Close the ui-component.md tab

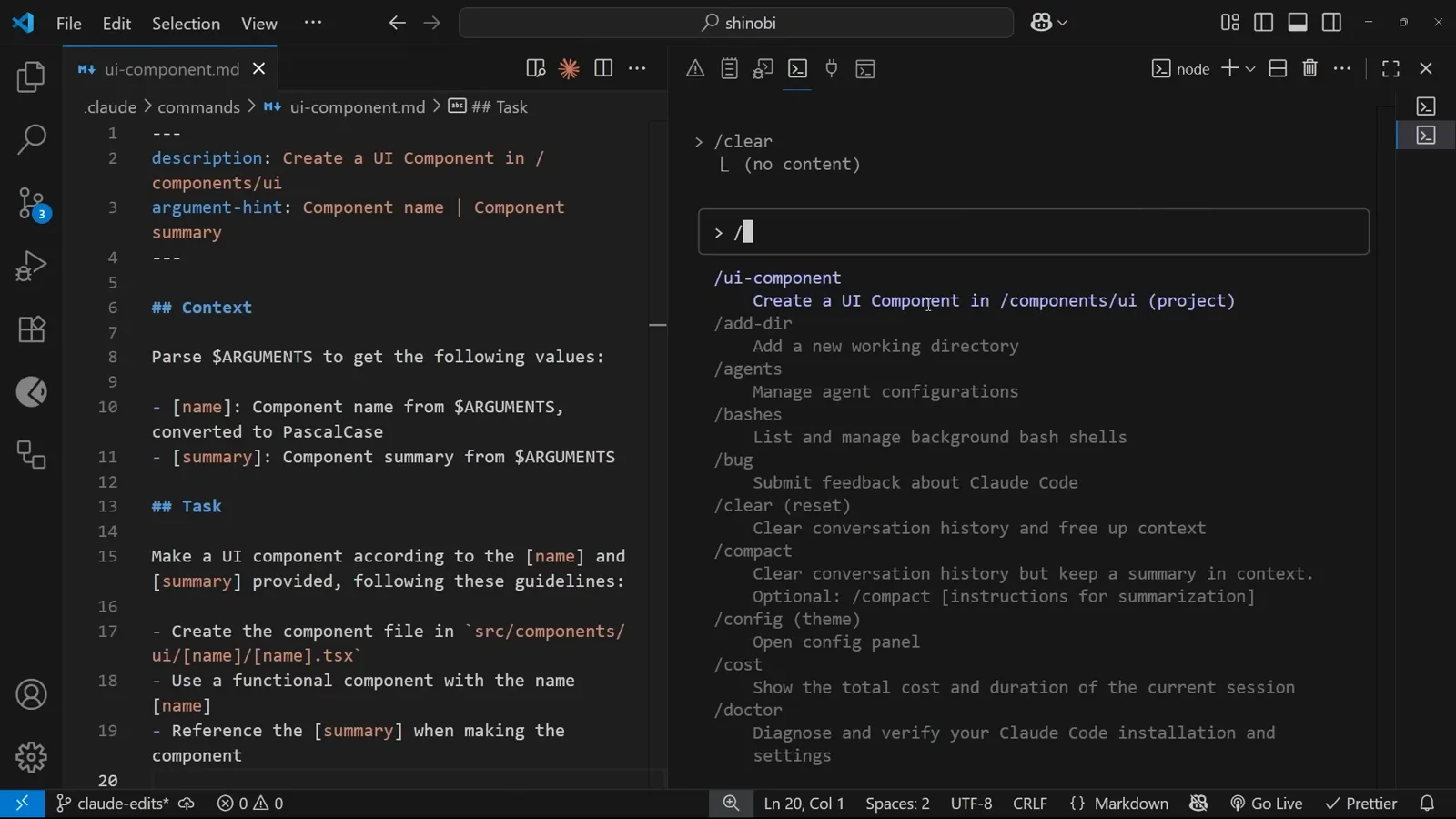[259, 69]
